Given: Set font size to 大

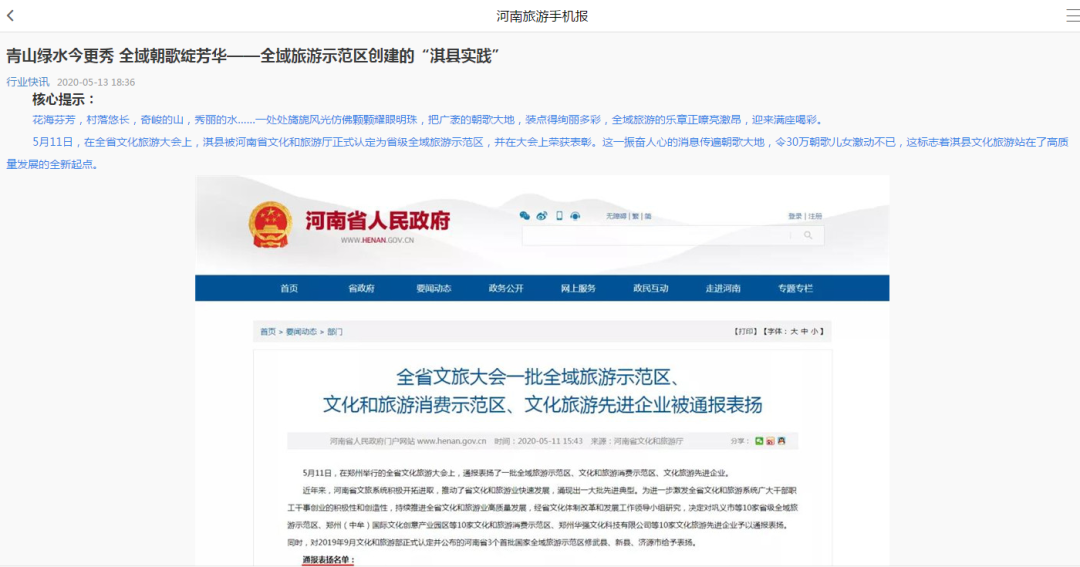Looking at the screenshot, I should coord(794,331).
